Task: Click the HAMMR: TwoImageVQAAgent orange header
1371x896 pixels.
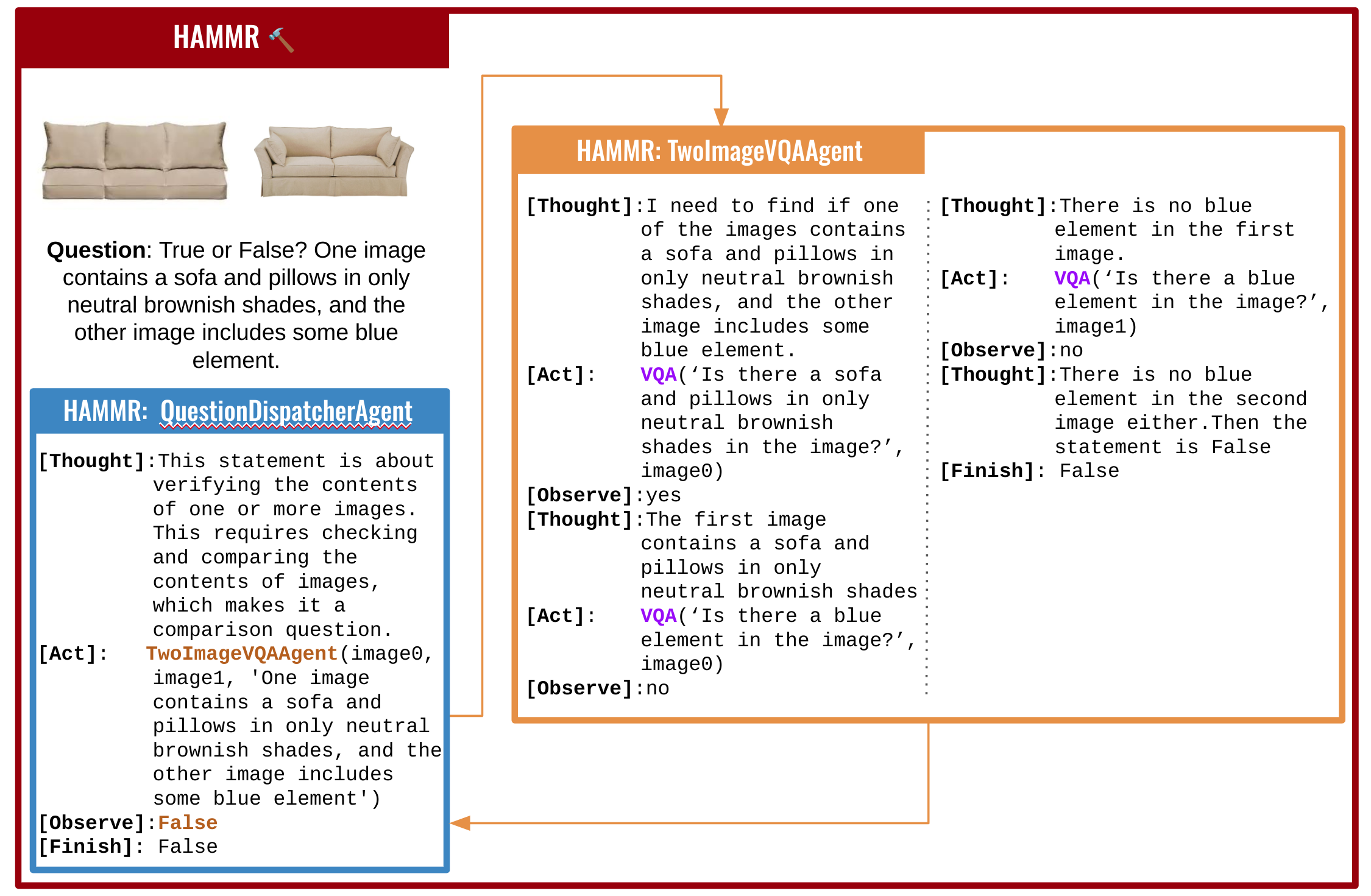Action: [x=719, y=151]
